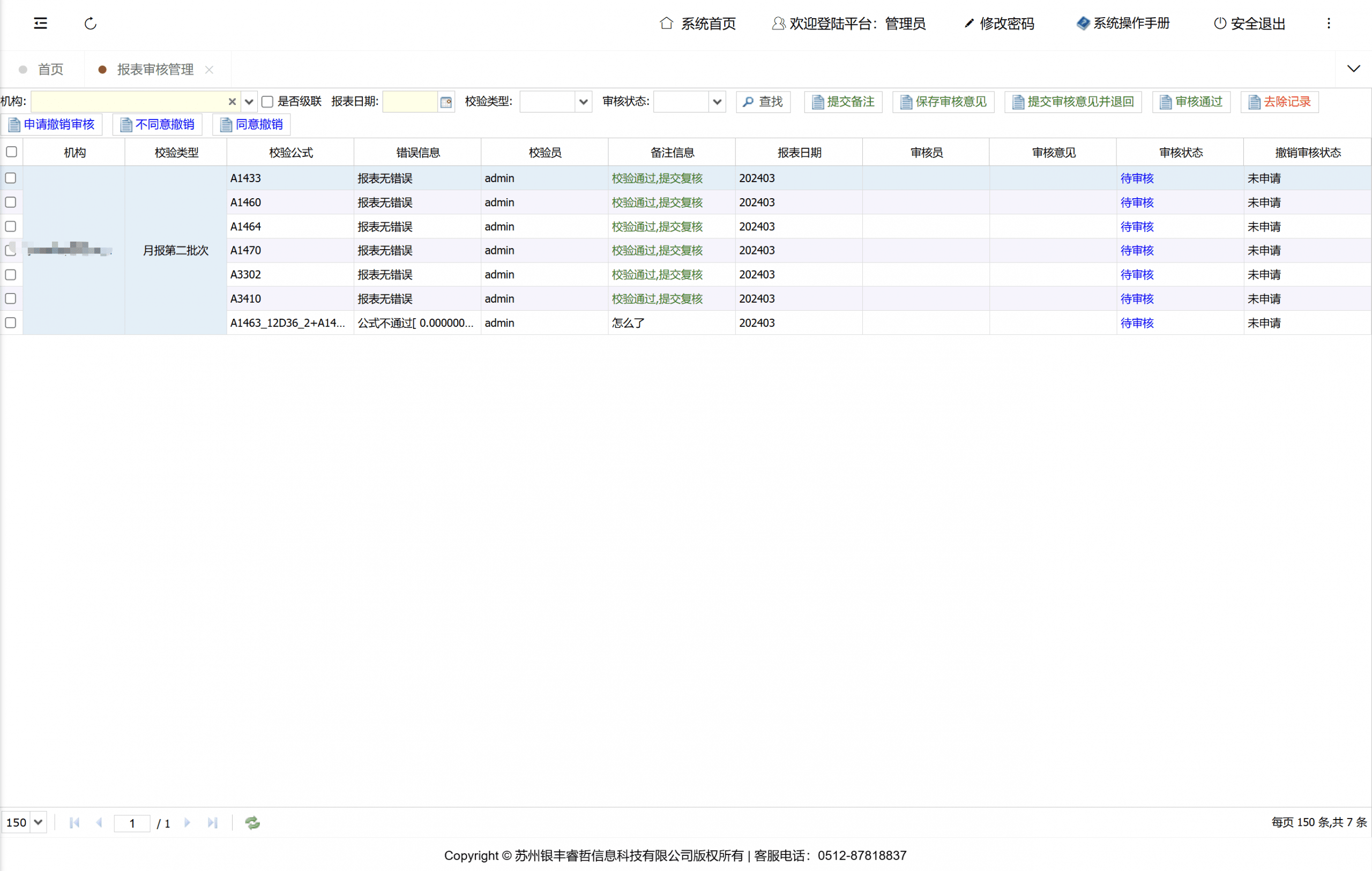Open the three-dot more options menu

pos(1329,24)
